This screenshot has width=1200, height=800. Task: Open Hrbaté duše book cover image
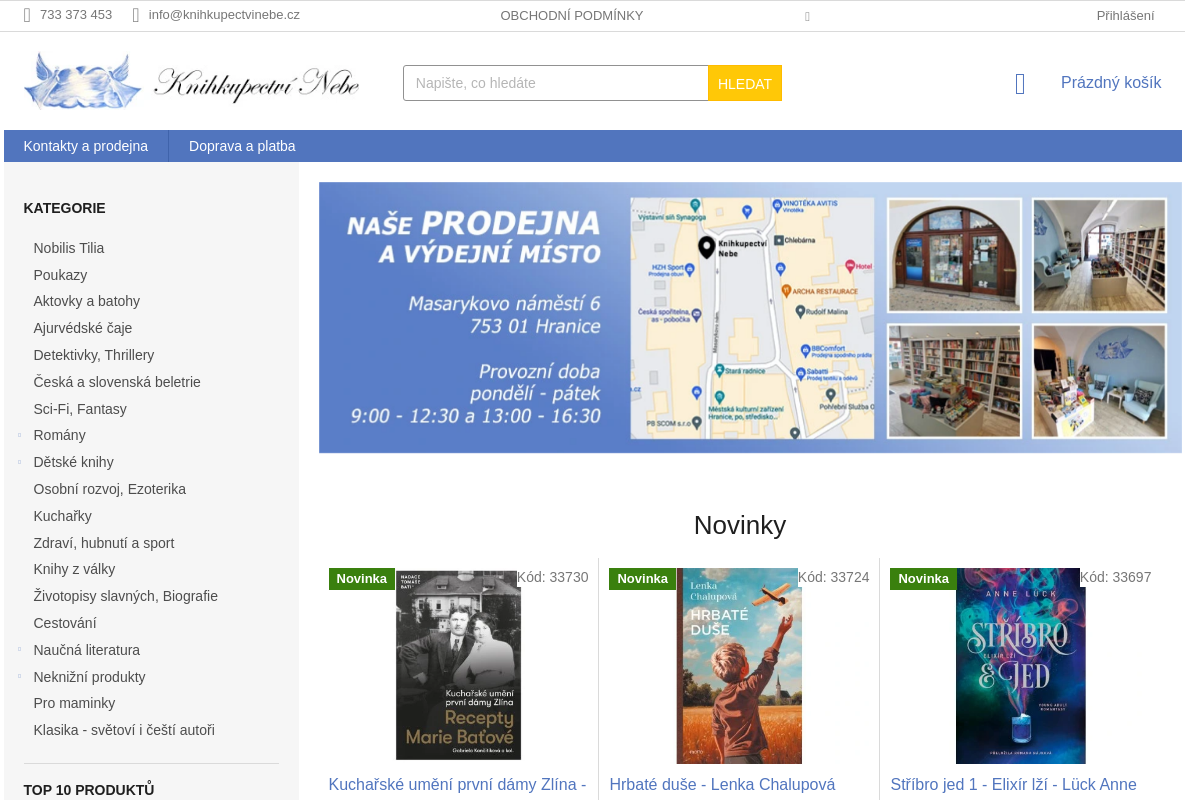pos(739,665)
